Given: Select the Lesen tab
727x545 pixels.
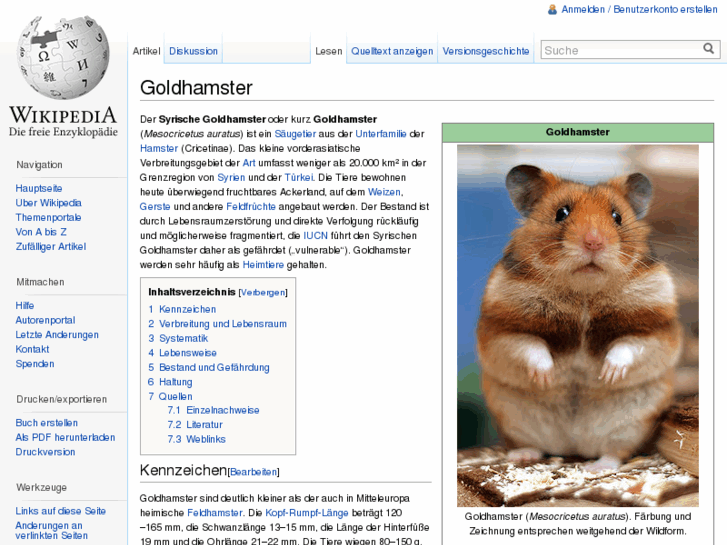Looking at the screenshot, I should (x=329, y=51).
